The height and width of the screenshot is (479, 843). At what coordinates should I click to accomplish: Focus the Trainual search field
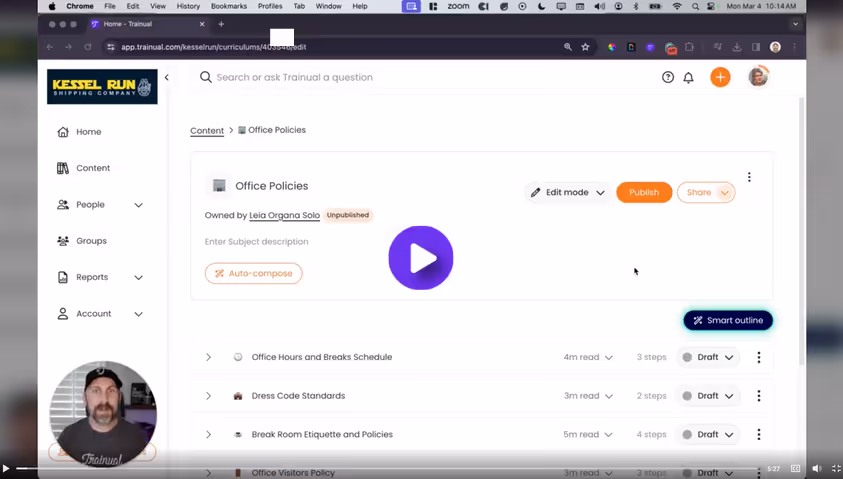click(x=294, y=77)
